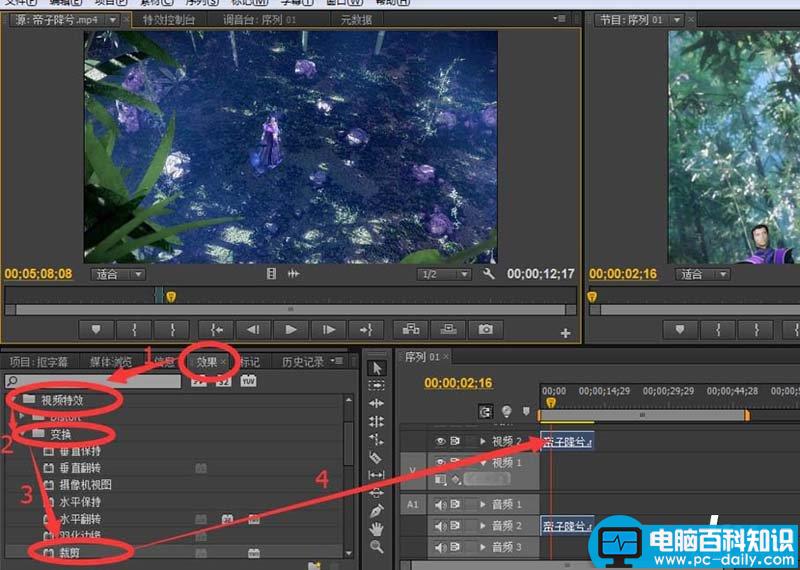Click source monitor Mark Out brace

tap(172, 330)
